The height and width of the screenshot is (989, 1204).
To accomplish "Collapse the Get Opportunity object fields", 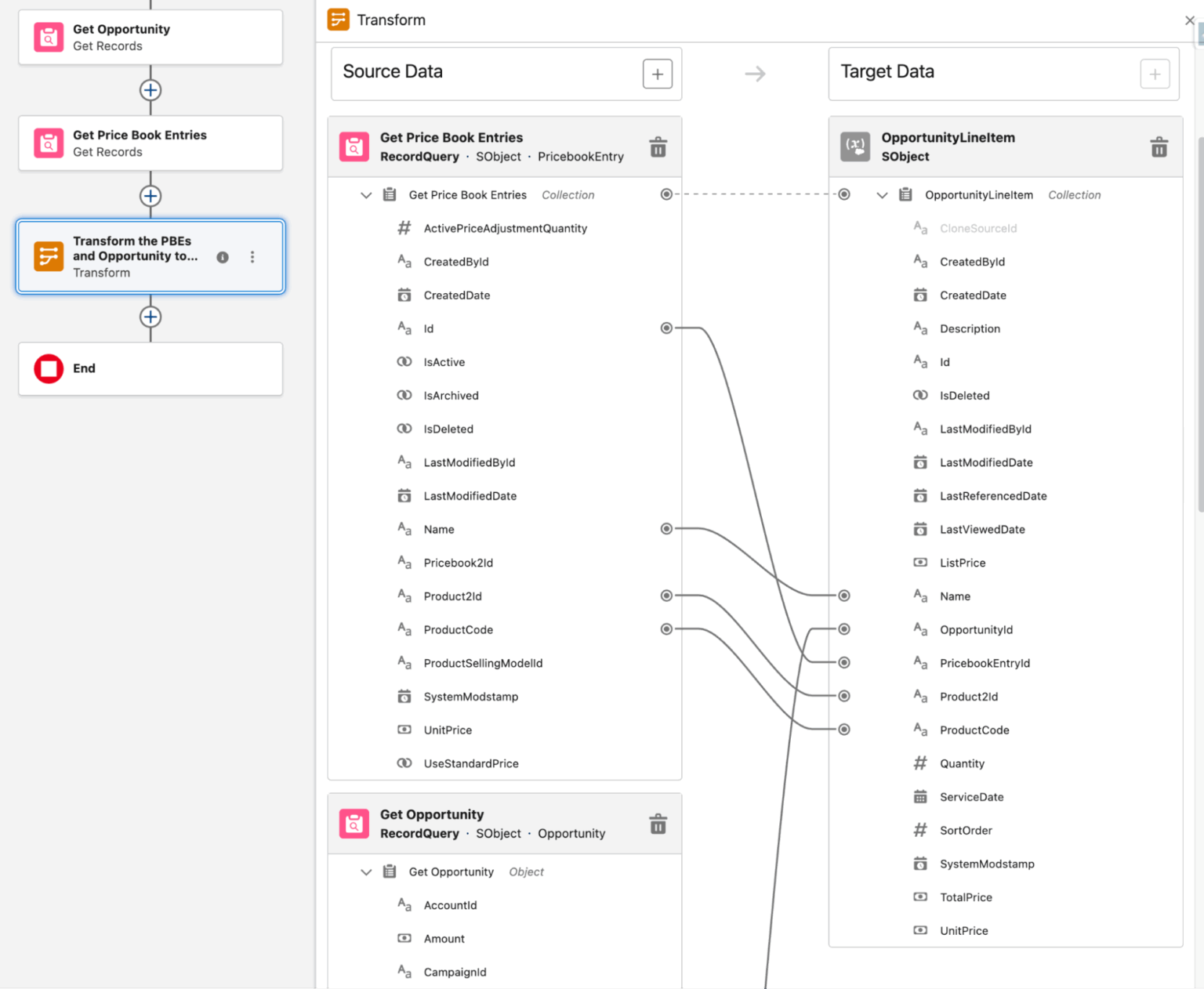I will click(366, 872).
